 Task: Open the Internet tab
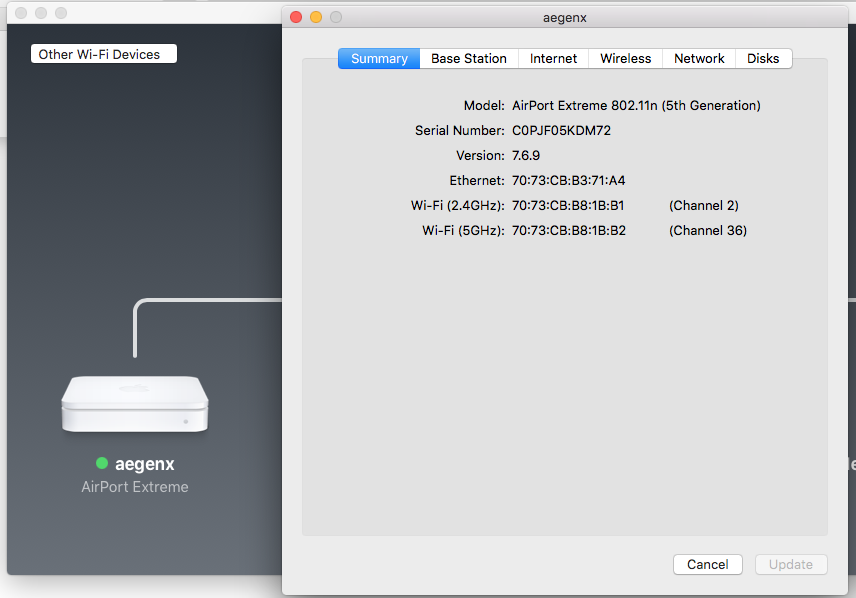[x=553, y=58]
